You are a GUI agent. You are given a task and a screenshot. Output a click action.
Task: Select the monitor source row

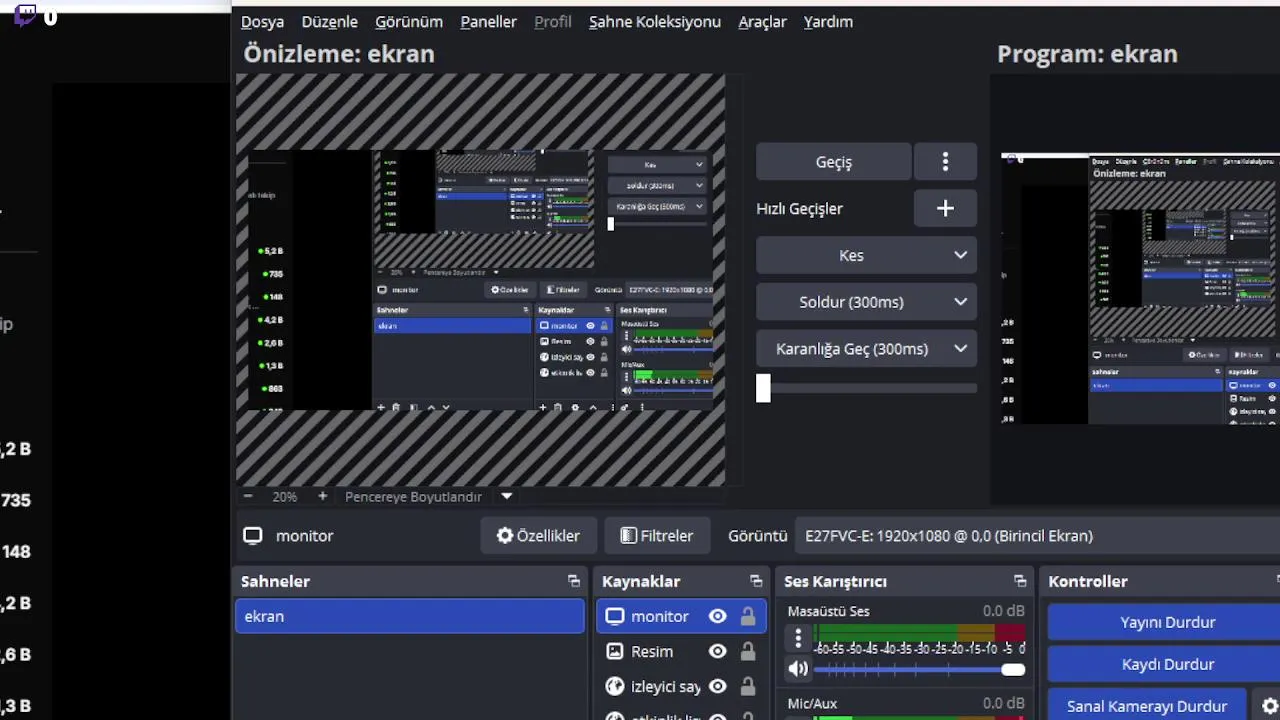click(682, 617)
